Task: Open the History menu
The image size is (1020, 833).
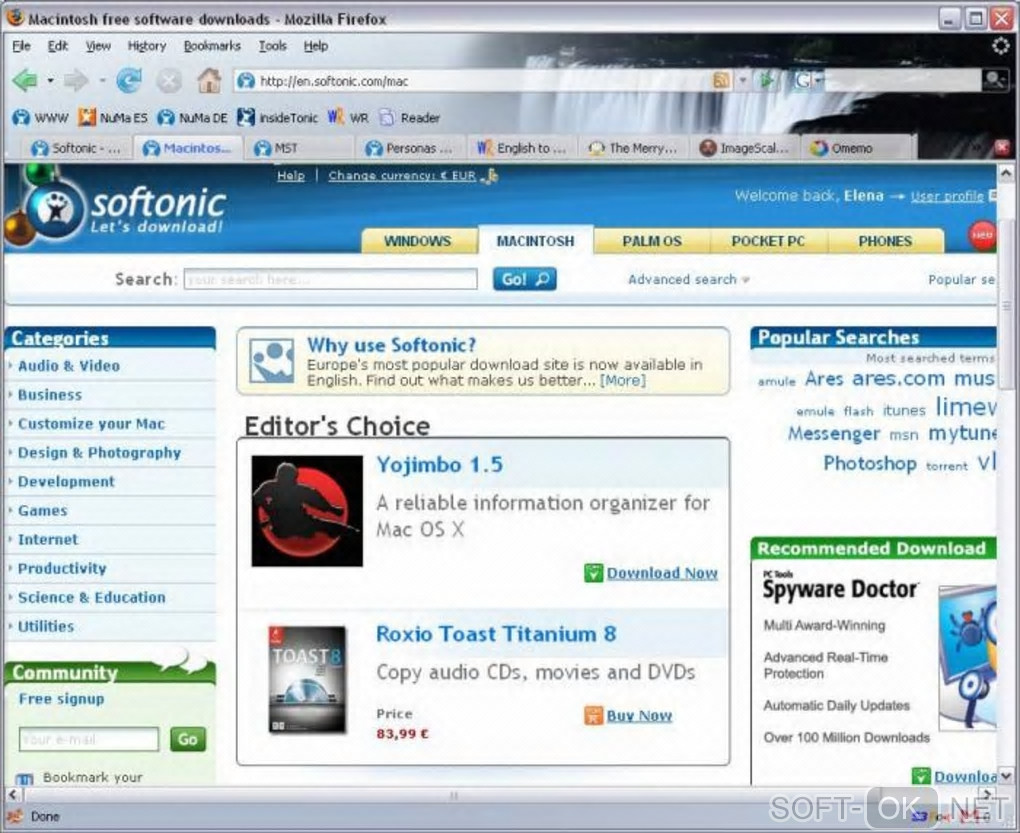Action: [x=147, y=46]
